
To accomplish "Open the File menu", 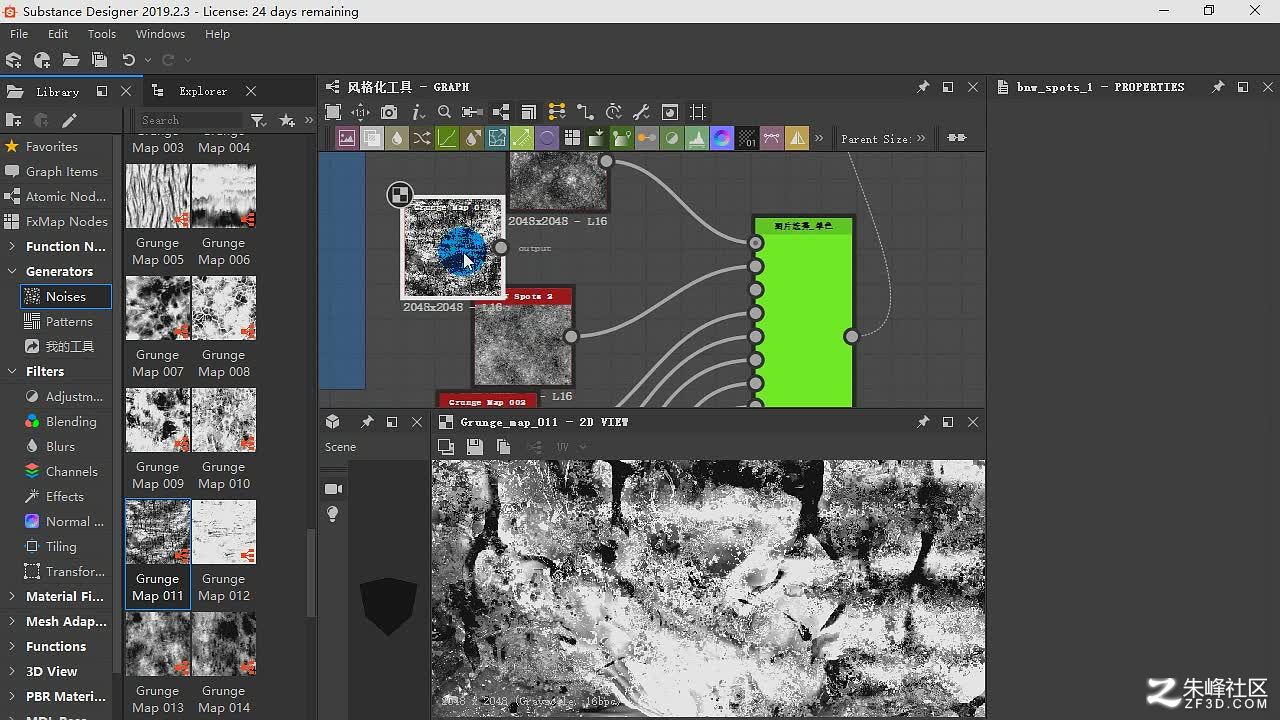I will point(19,34).
